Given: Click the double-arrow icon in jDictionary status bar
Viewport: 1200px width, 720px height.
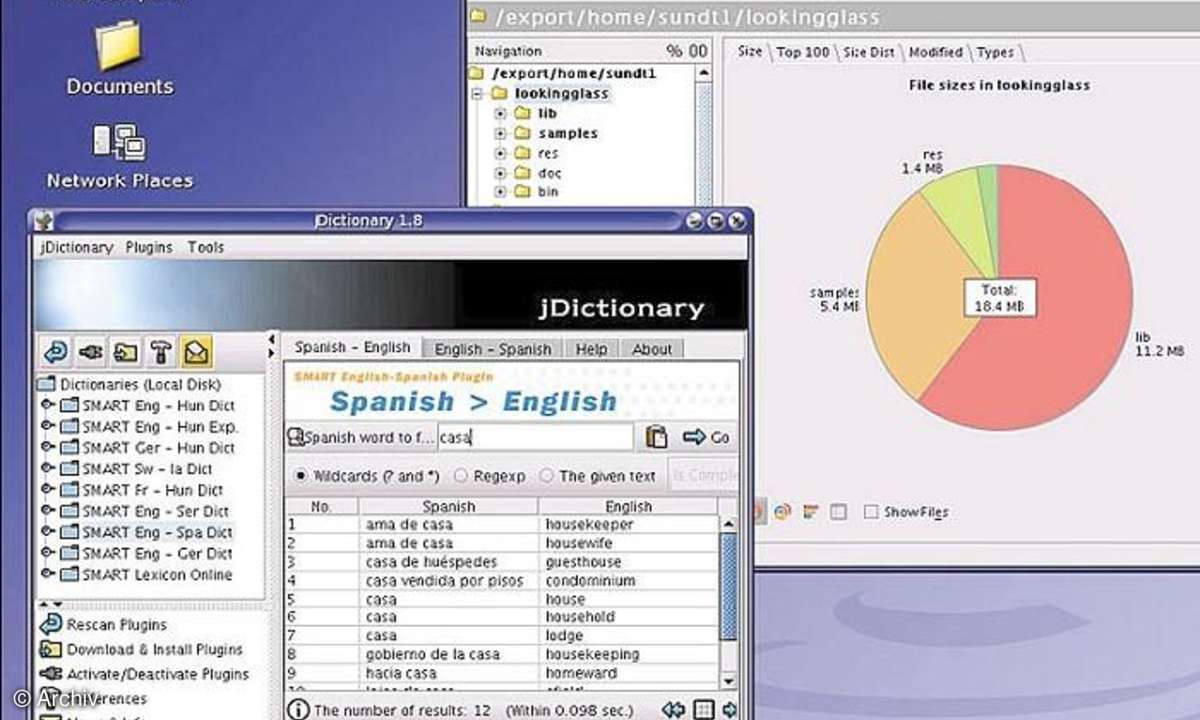Looking at the screenshot, I should tap(674, 709).
